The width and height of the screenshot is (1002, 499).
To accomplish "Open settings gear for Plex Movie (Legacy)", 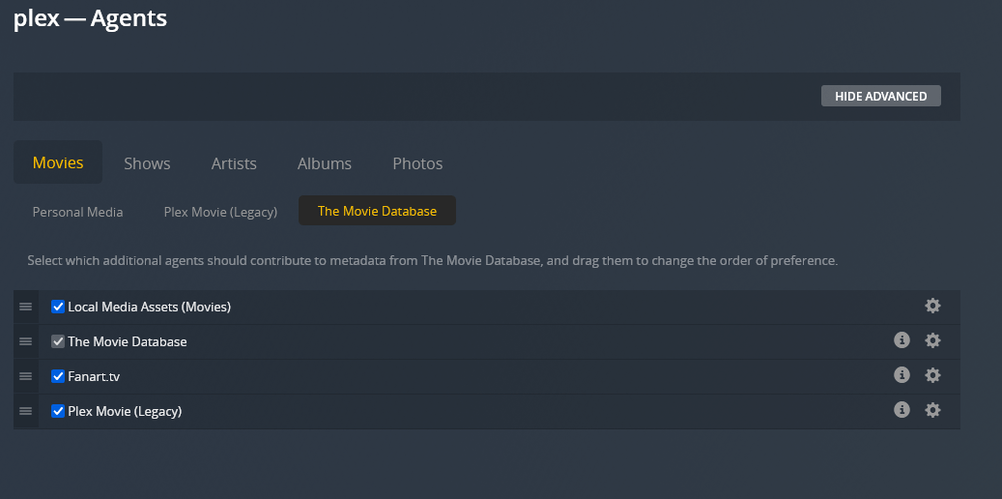I will pyautogui.click(x=933, y=410).
